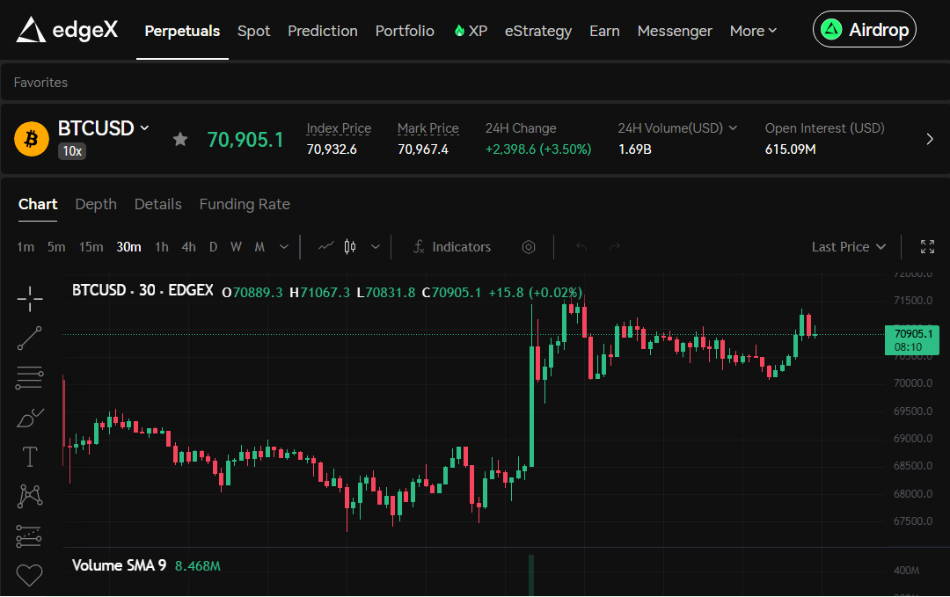Screen dimensions: 950x597
Task: Switch to line chart type
Action: [x=325, y=247]
